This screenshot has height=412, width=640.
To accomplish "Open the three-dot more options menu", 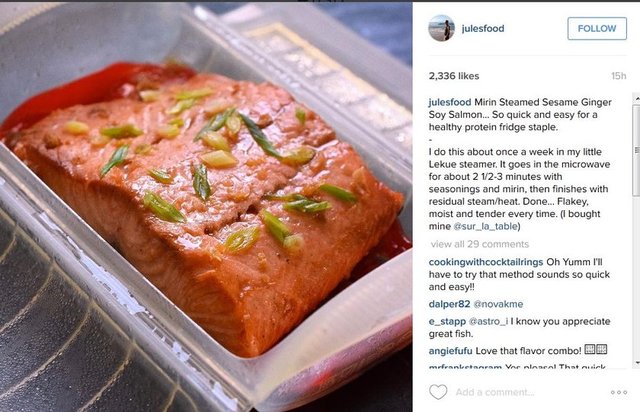I will (619, 392).
